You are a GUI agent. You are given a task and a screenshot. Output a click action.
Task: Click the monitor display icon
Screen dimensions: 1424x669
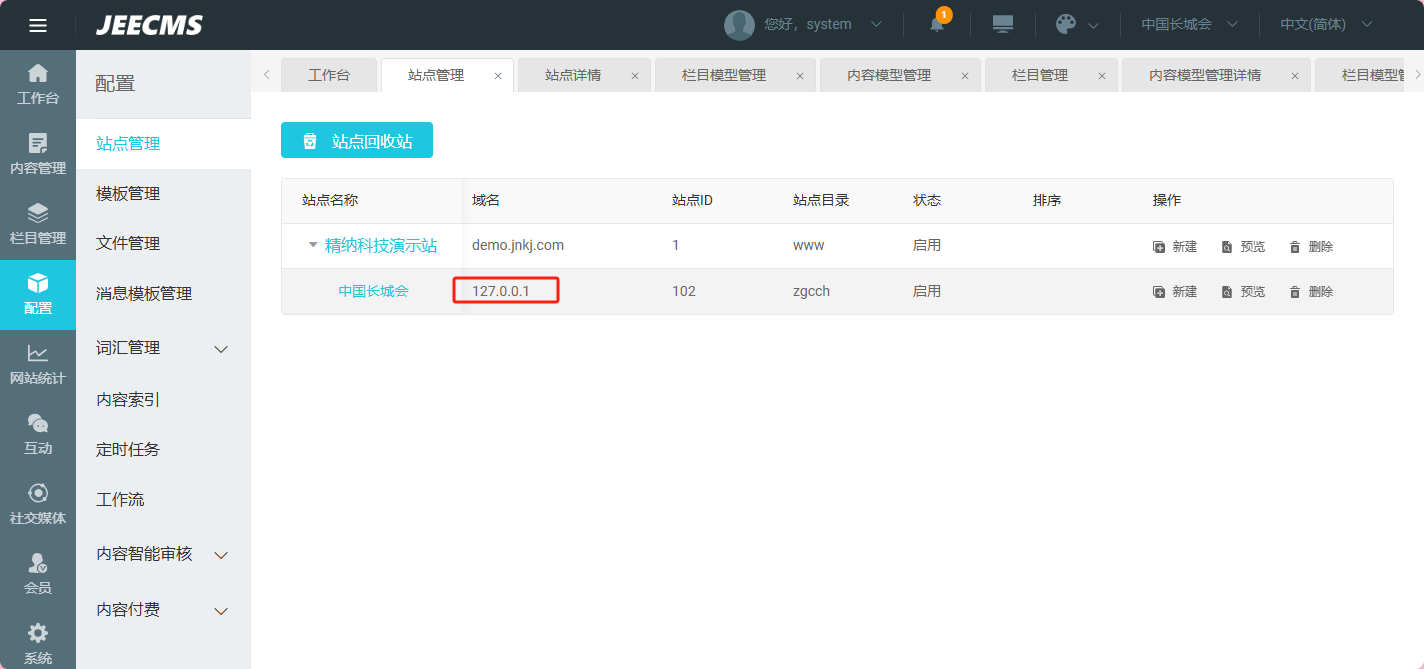1002,24
